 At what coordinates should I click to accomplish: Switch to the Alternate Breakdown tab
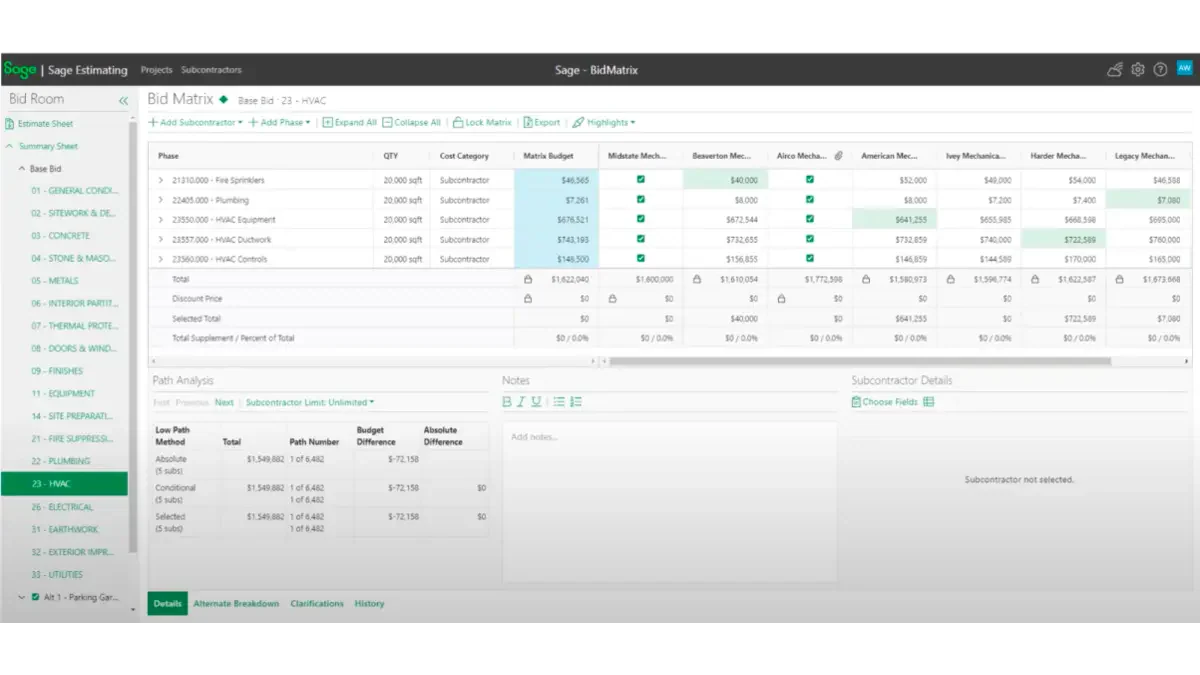(x=236, y=604)
